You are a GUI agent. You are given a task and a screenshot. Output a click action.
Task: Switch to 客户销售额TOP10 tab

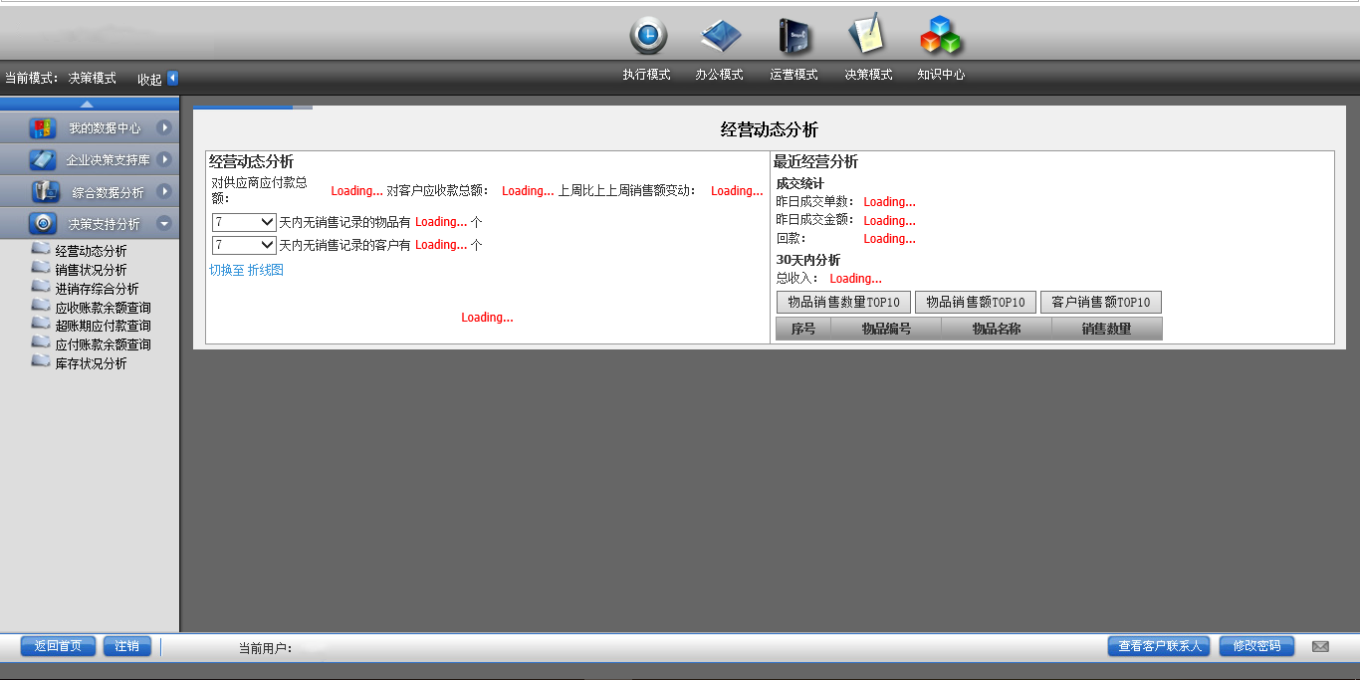(x=1101, y=302)
